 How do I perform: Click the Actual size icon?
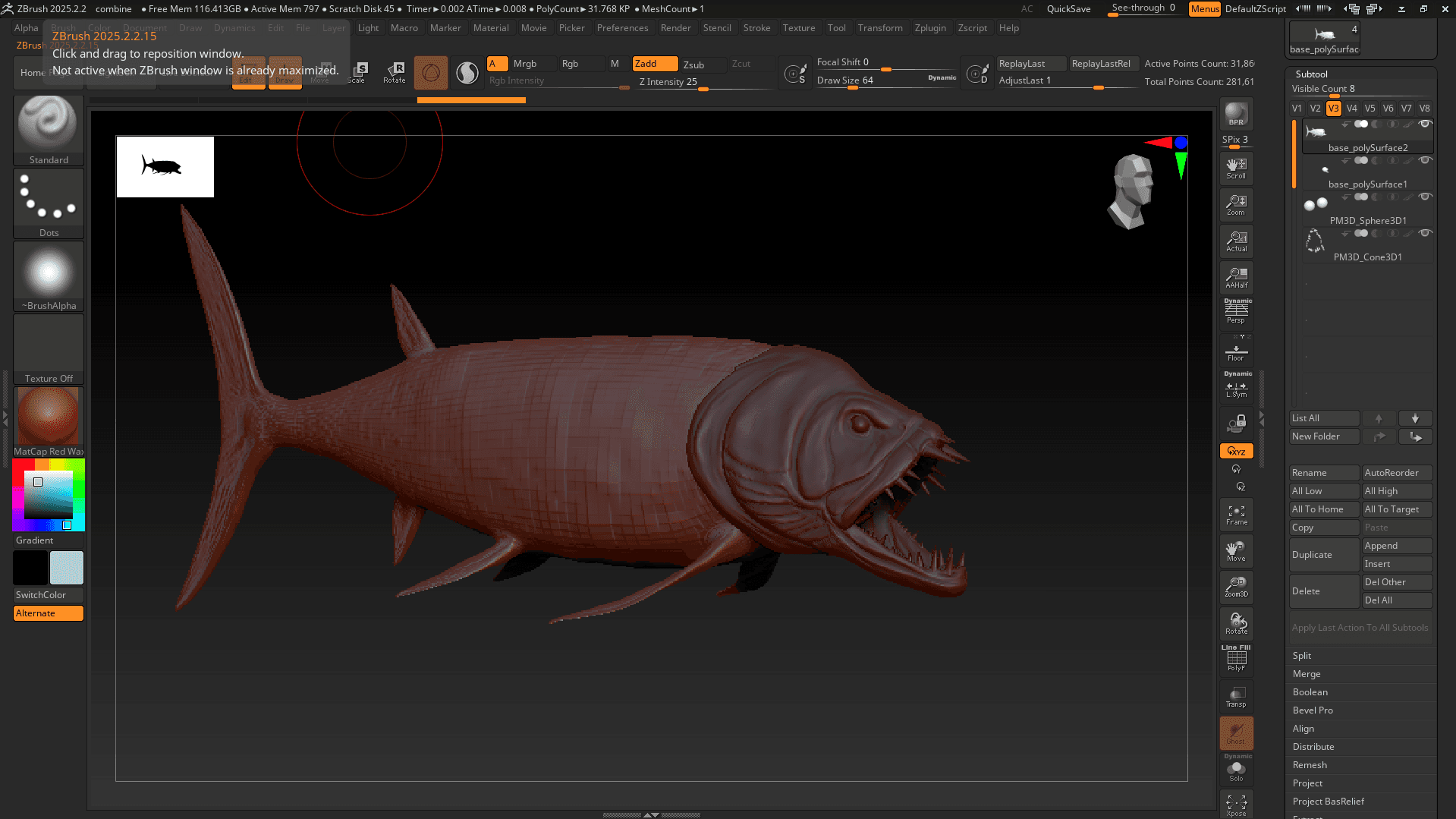click(1236, 241)
